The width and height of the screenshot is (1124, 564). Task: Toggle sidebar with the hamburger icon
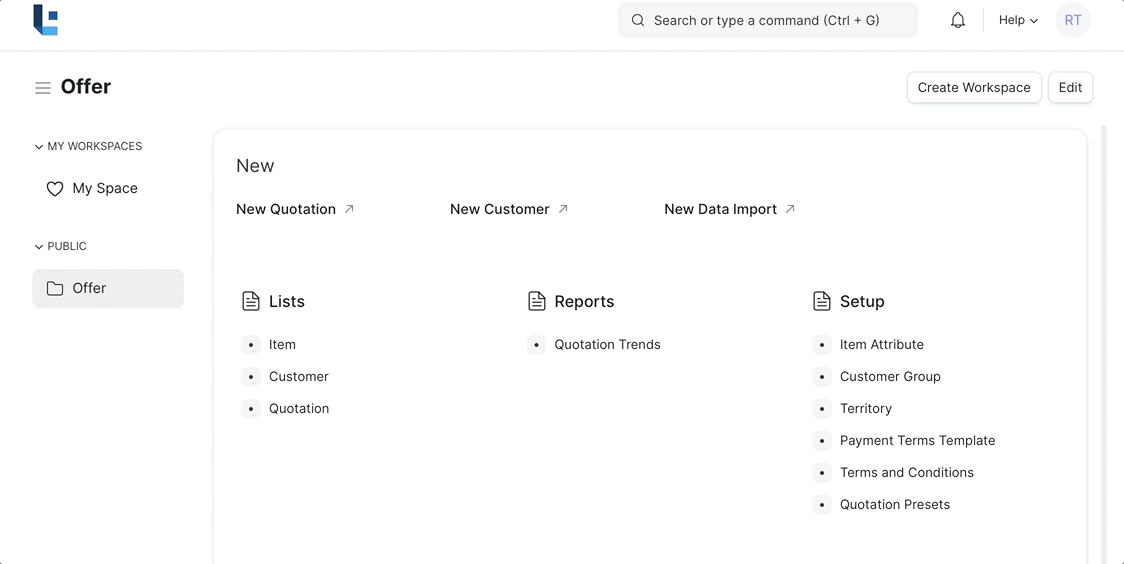tap(43, 88)
